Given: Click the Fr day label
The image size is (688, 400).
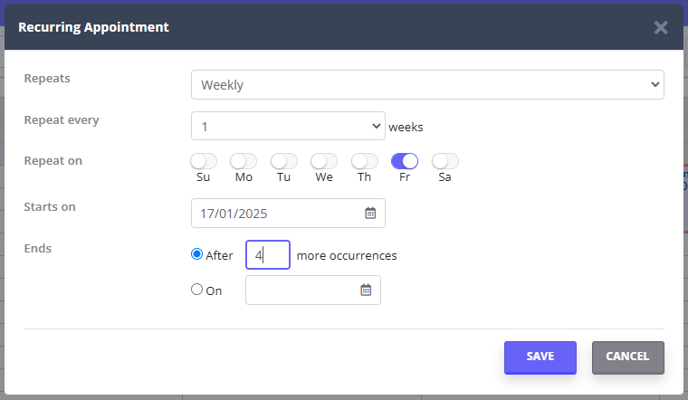Looking at the screenshot, I should pos(405,177).
